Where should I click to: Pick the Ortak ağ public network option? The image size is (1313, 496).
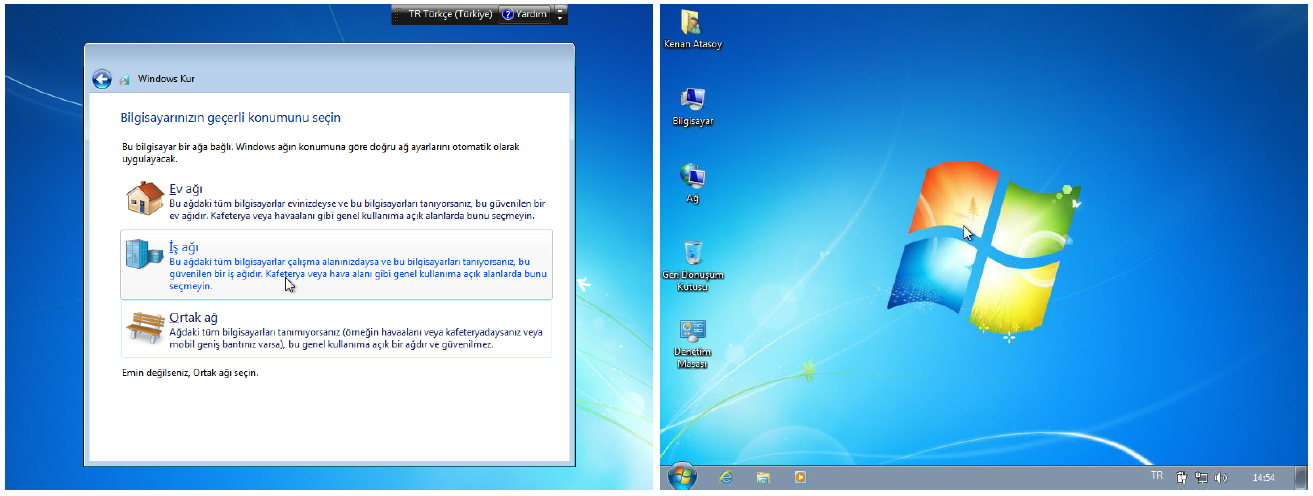pos(336,331)
